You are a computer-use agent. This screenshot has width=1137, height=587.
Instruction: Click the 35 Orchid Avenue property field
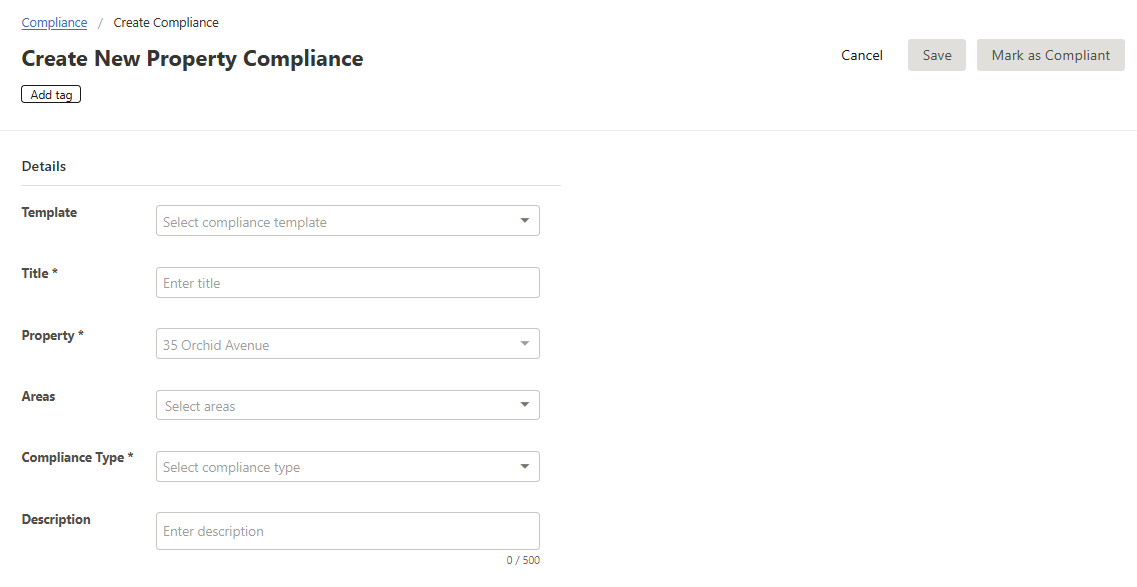point(335,344)
